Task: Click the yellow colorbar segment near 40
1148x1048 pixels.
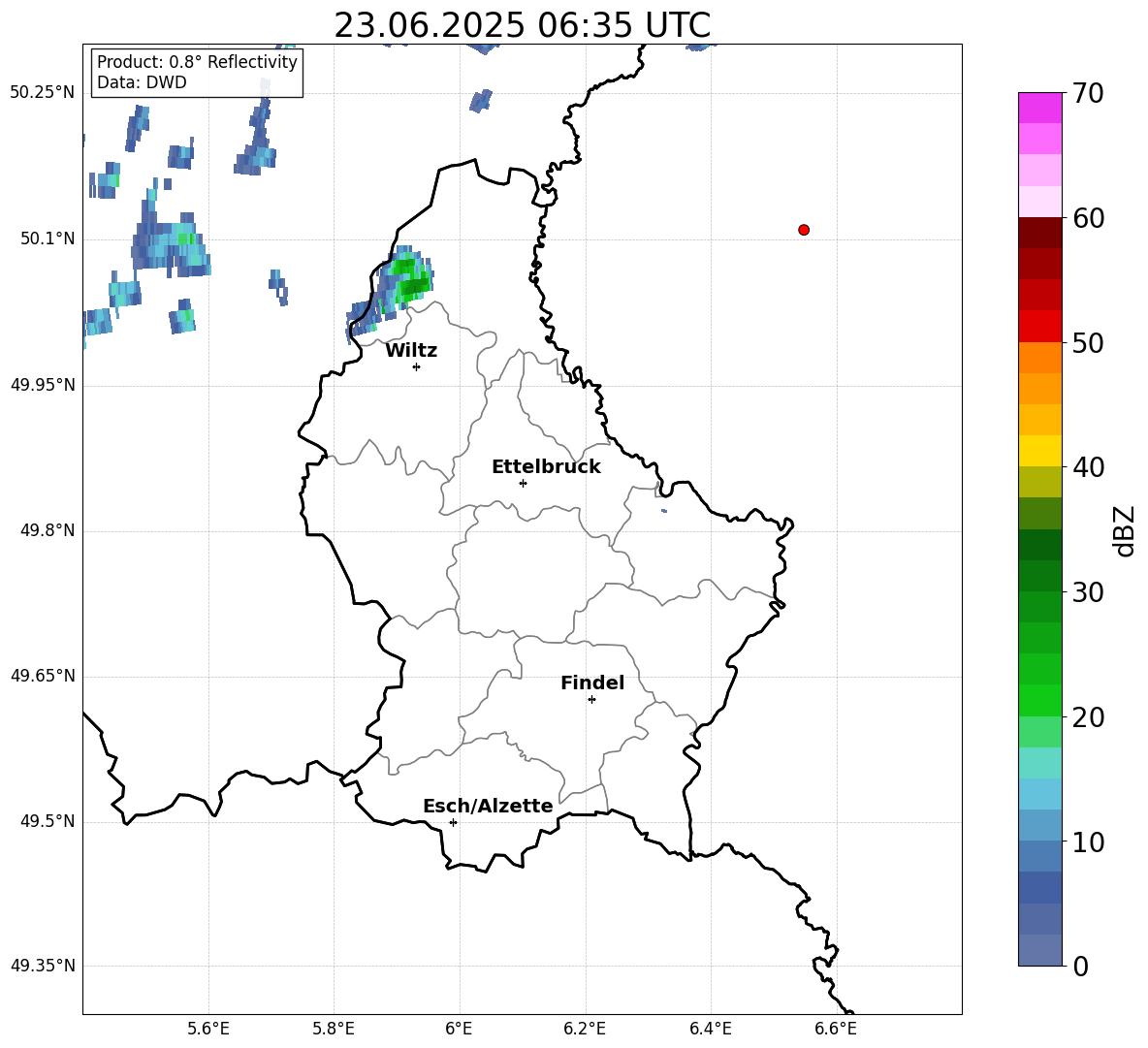Action: pyautogui.click(x=1040, y=452)
